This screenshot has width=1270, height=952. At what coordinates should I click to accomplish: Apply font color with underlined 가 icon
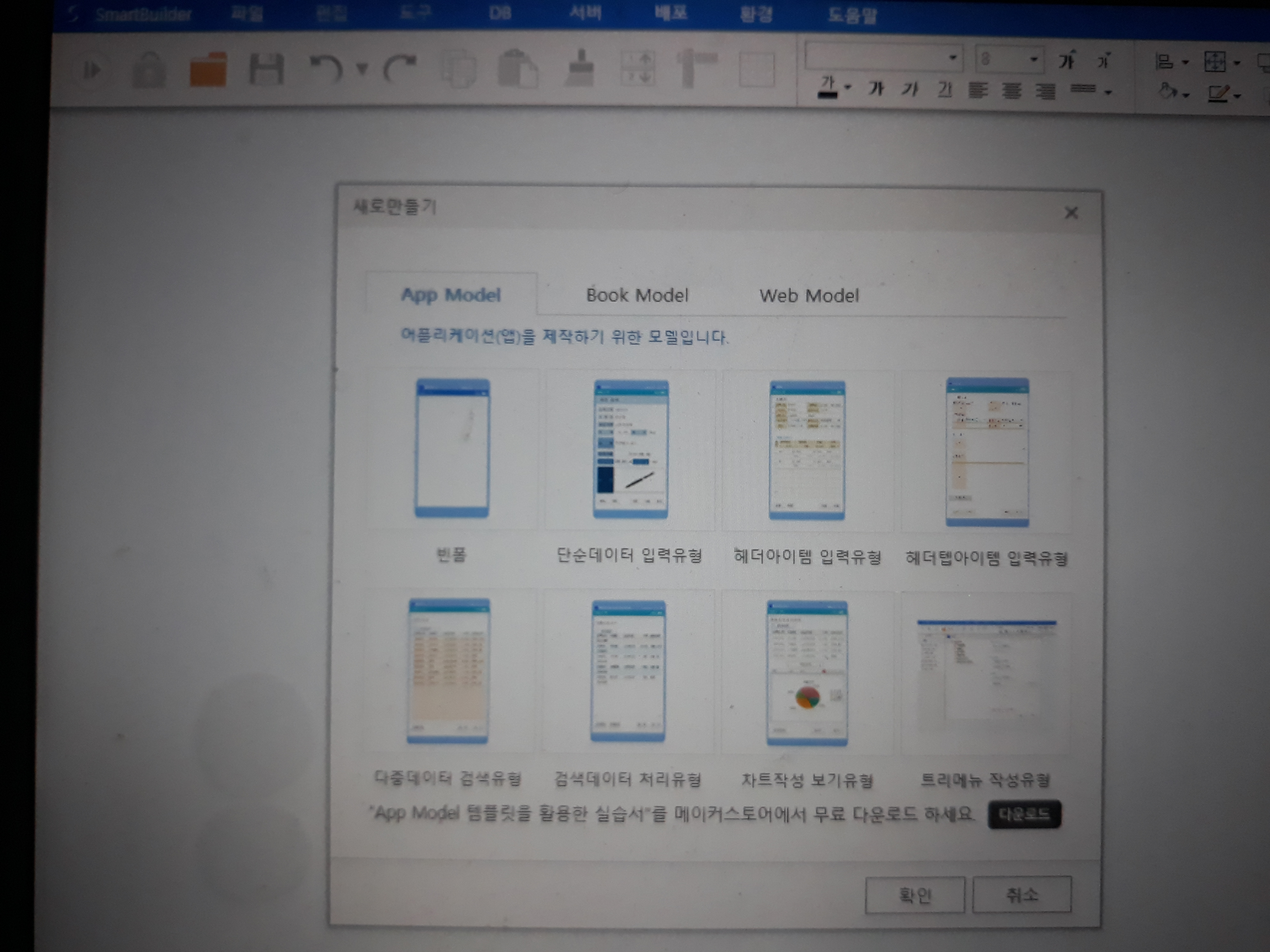point(828,88)
